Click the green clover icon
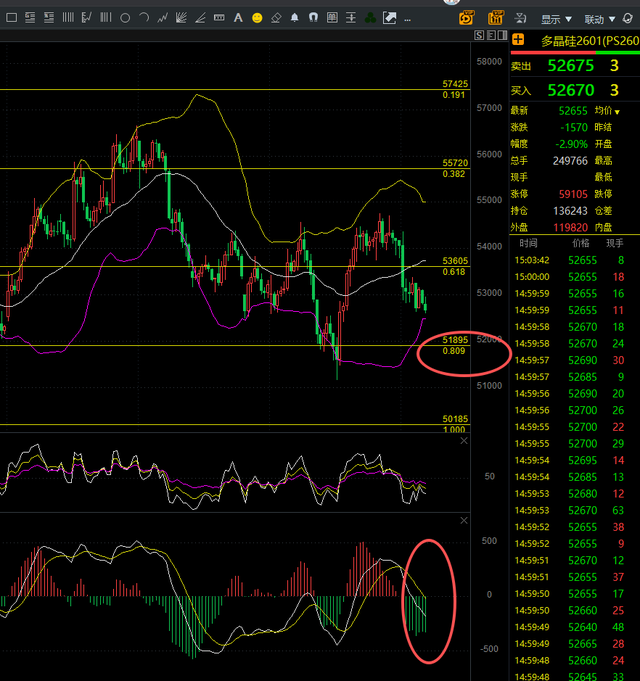The height and width of the screenshot is (681, 640). 370,18
